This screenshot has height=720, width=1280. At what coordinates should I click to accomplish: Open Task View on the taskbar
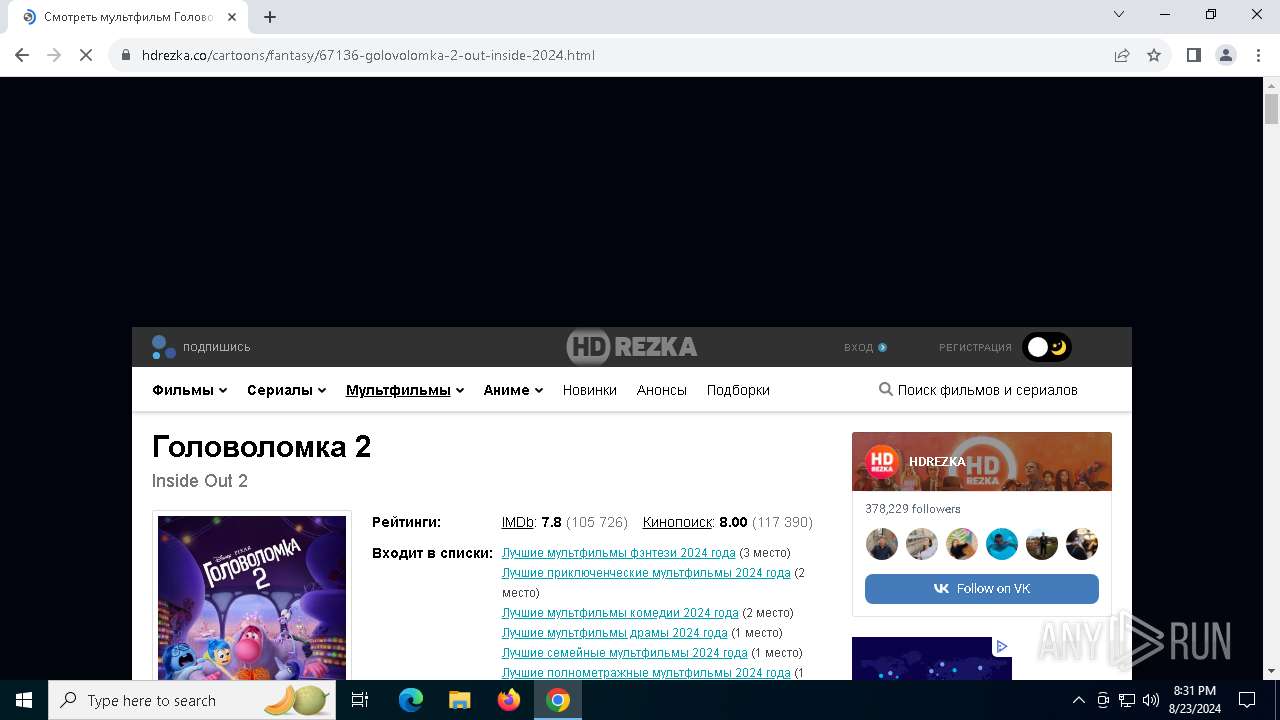[x=360, y=700]
